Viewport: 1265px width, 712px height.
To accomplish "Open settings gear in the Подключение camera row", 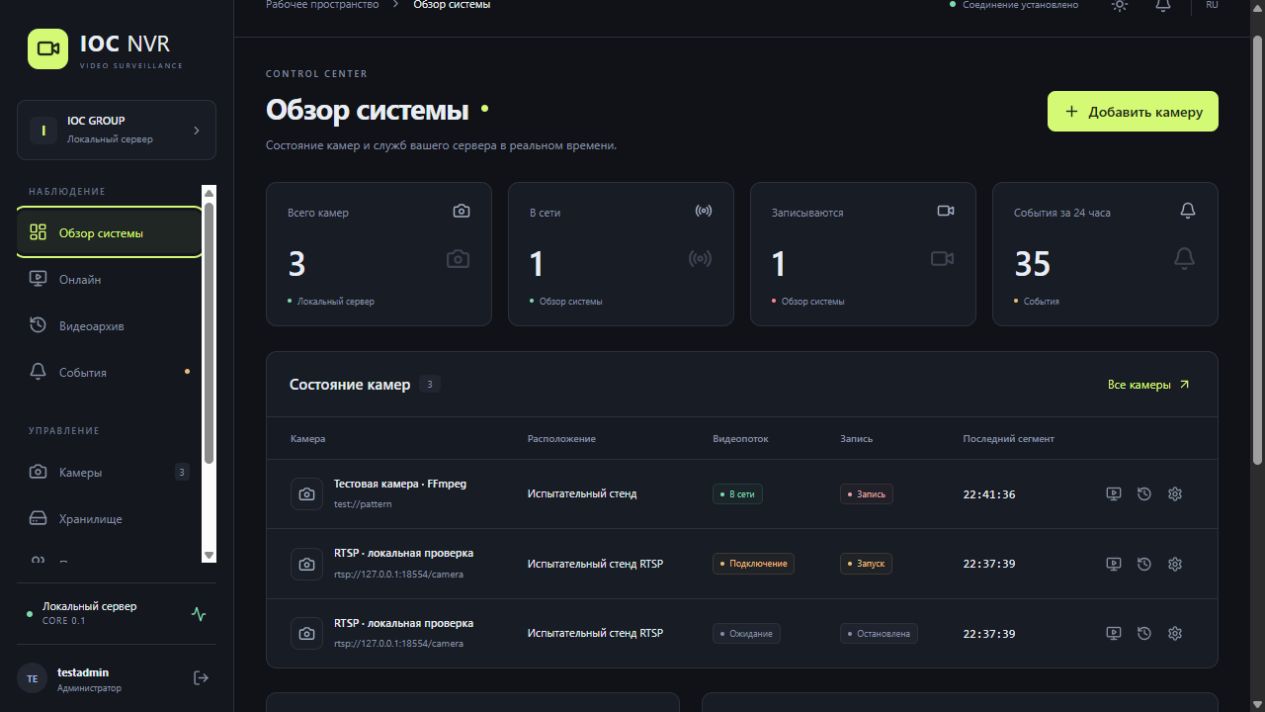I will (x=1176, y=564).
